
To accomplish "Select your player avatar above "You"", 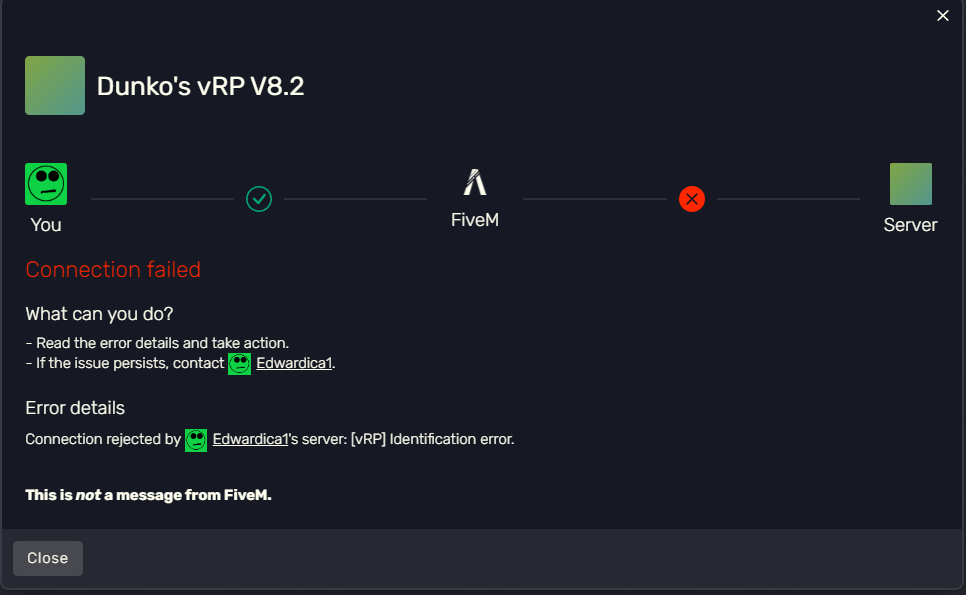I will (45, 183).
